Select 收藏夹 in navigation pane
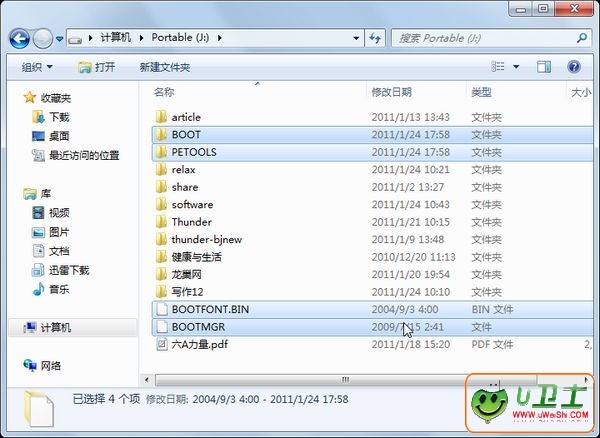 [47, 98]
